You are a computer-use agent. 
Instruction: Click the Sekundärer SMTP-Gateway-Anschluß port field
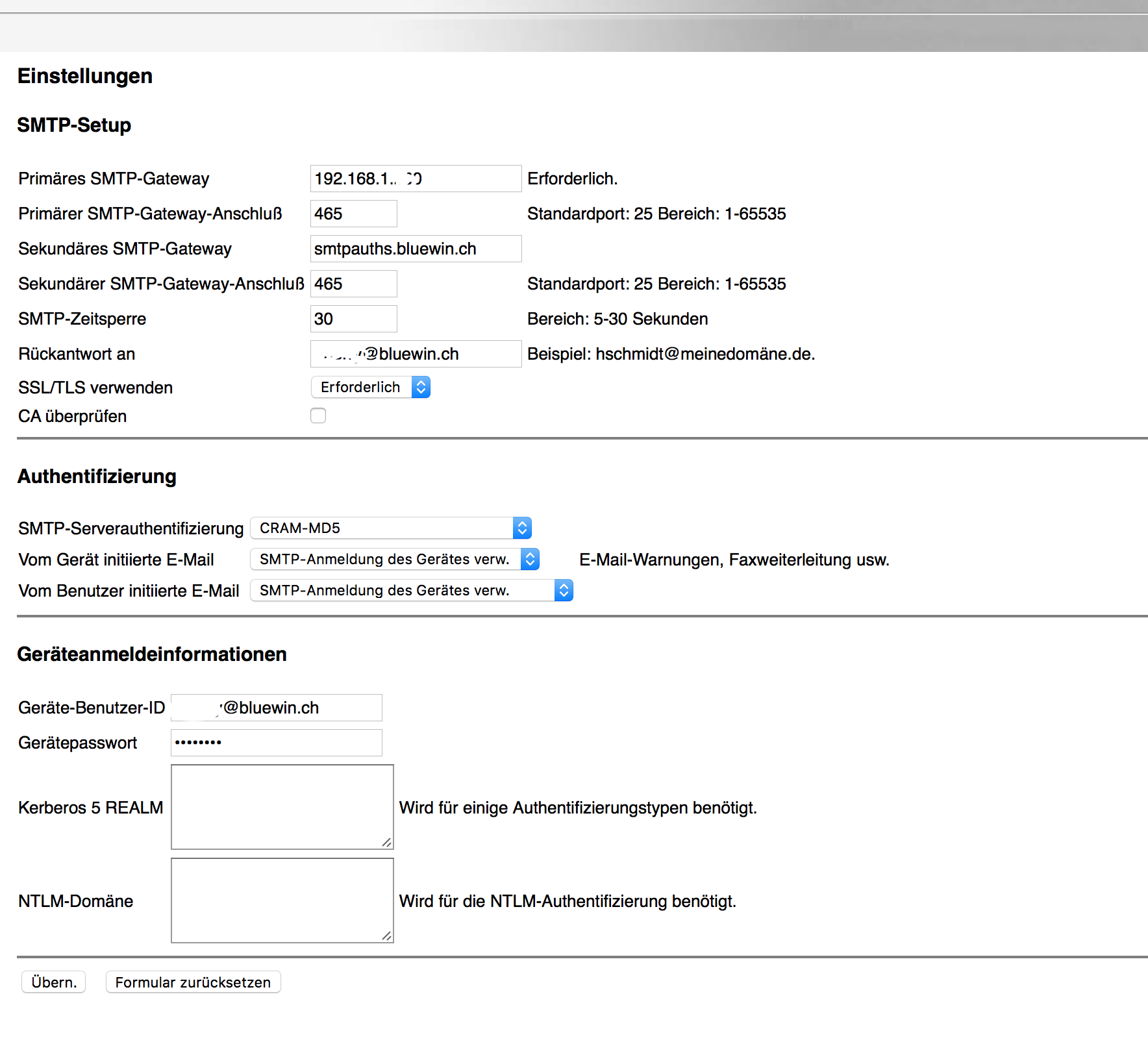353,284
